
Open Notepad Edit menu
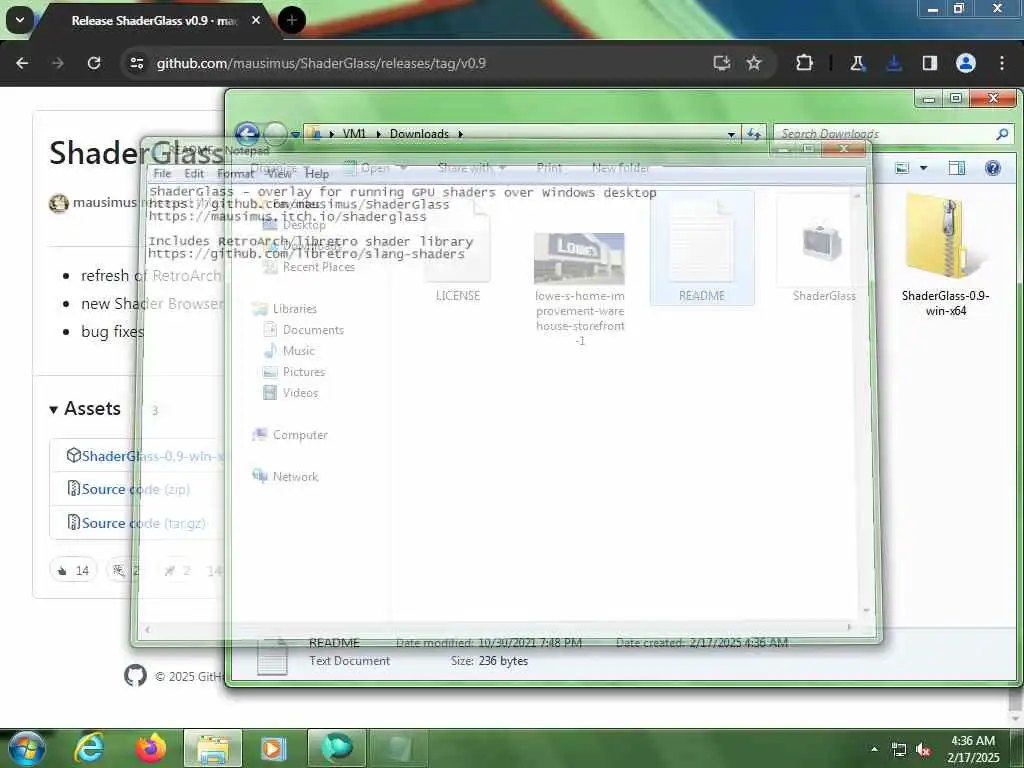coord(194,173)
